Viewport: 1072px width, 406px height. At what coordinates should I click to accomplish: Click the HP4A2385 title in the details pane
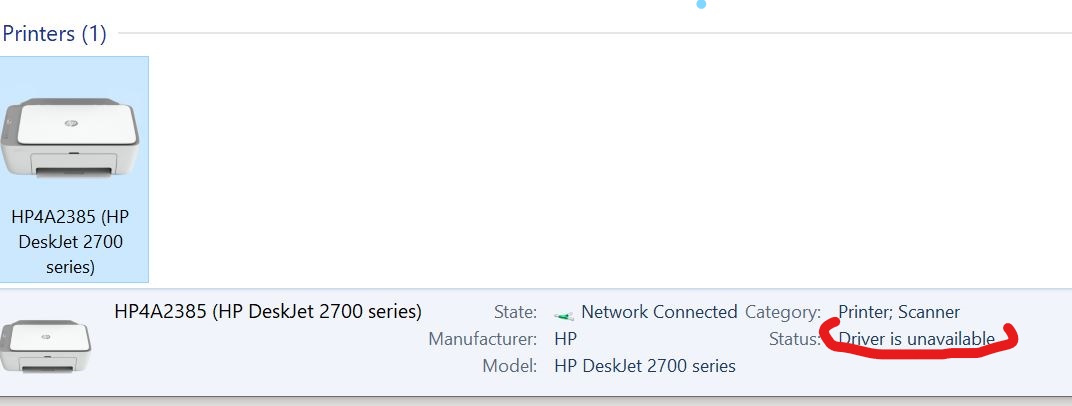(x=268, y=311)
